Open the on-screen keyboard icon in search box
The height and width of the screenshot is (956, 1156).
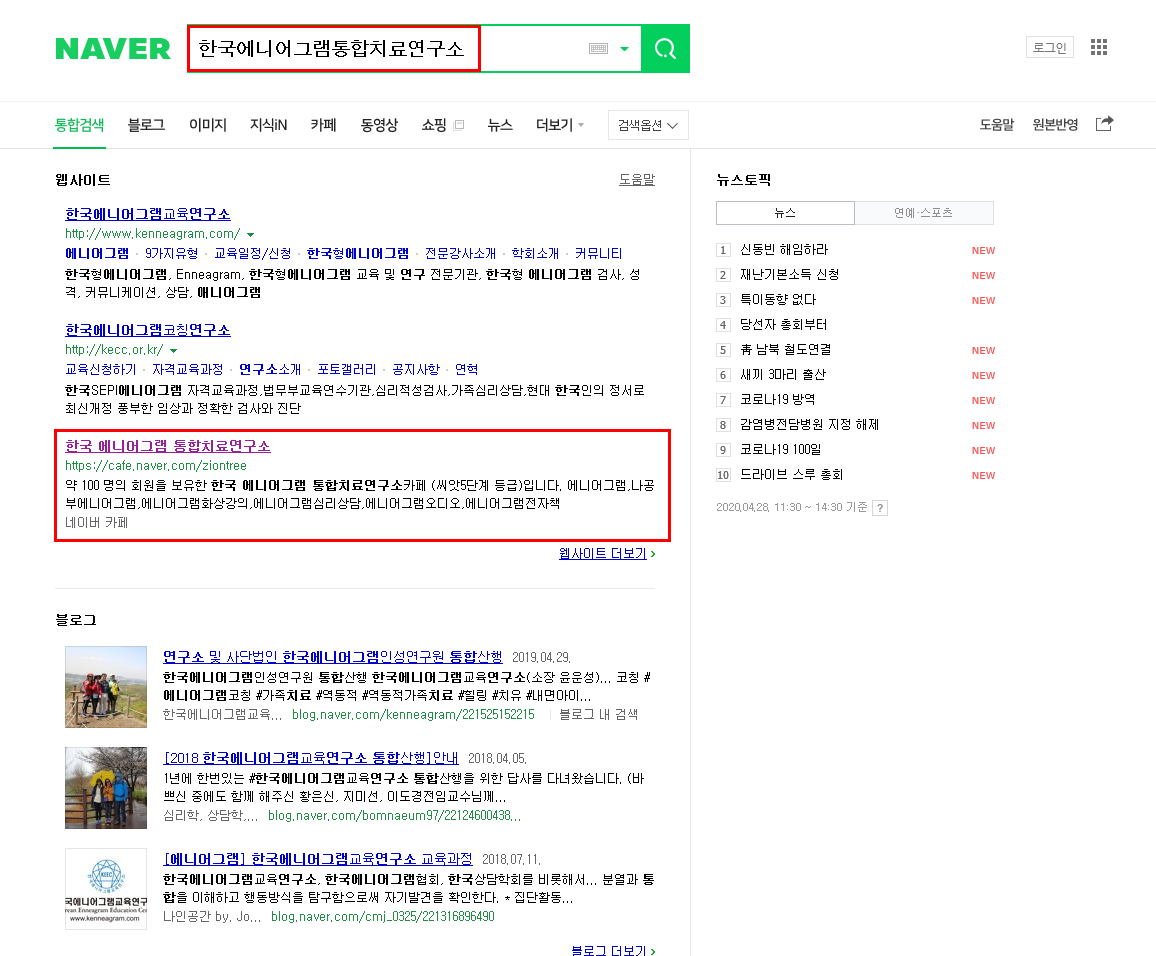pos(599,49)
